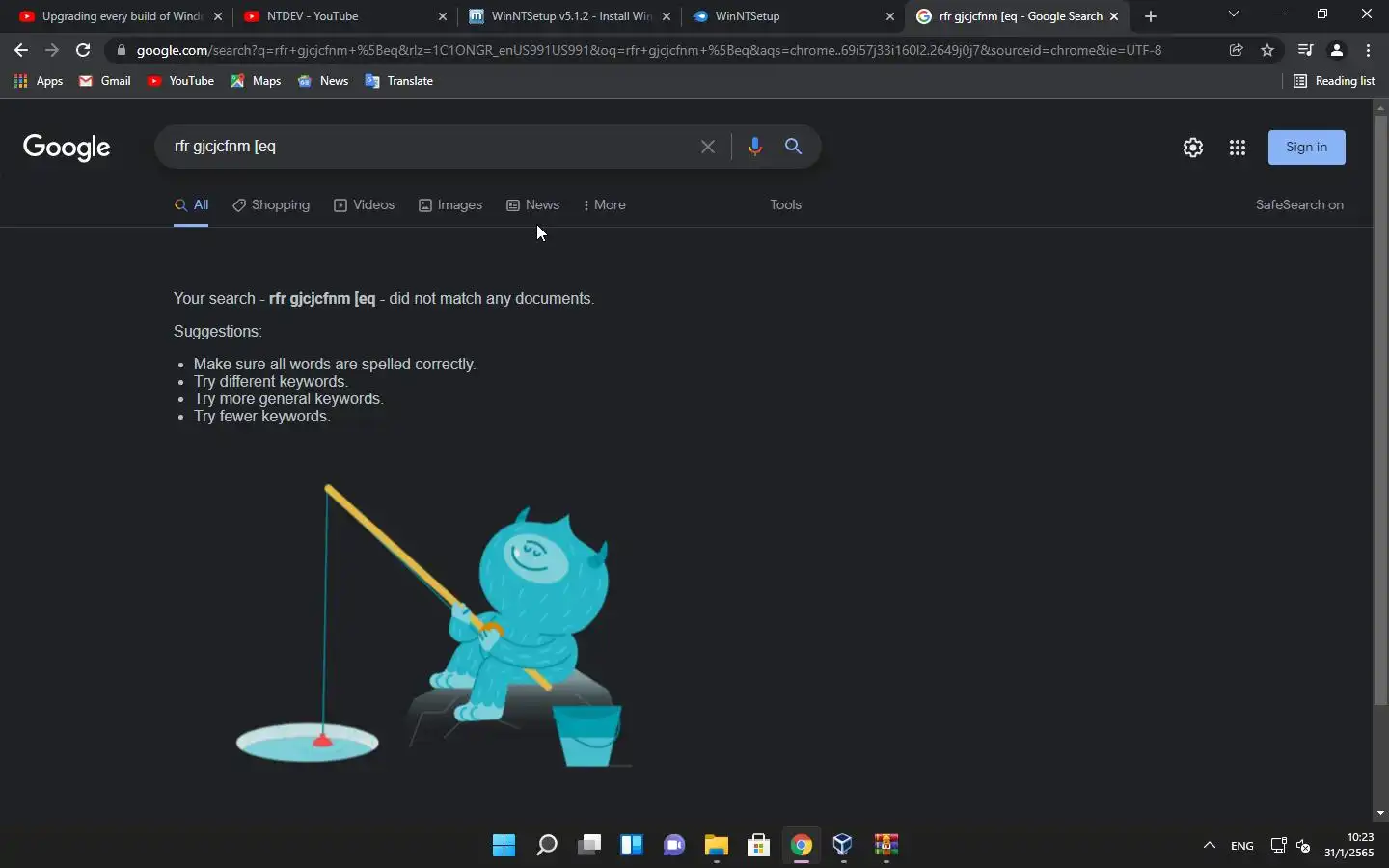Image resolution: width=1389 pixels, height=868 pixels.
Task: Switch to the Upgrading every build of Windows tab
Action: (x=120, y=16)
